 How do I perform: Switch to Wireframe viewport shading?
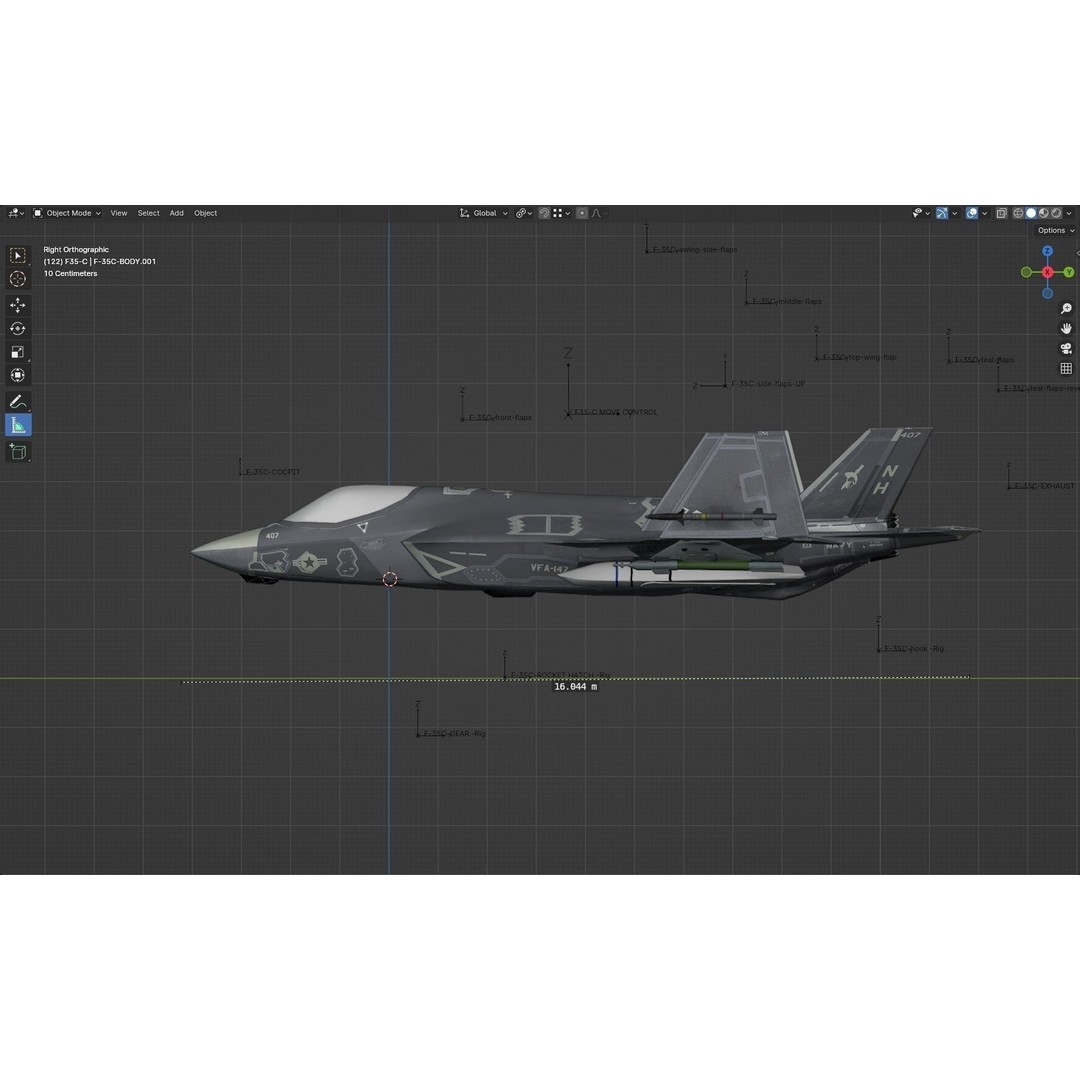click(1018, 214)
